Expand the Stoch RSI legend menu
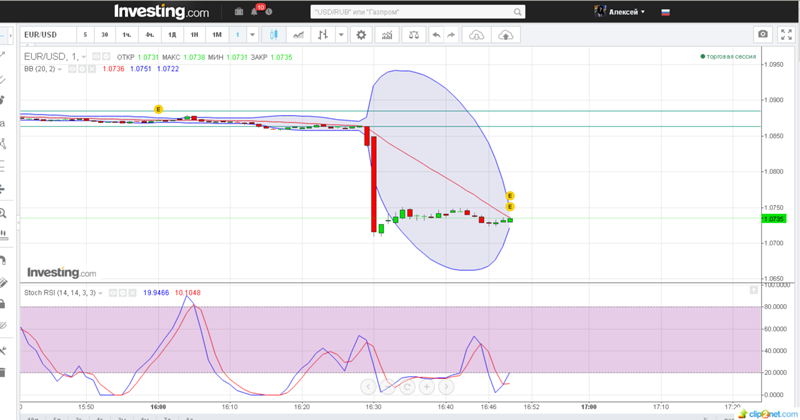This screenshot has height=420, width=800. tap(101, 293)
